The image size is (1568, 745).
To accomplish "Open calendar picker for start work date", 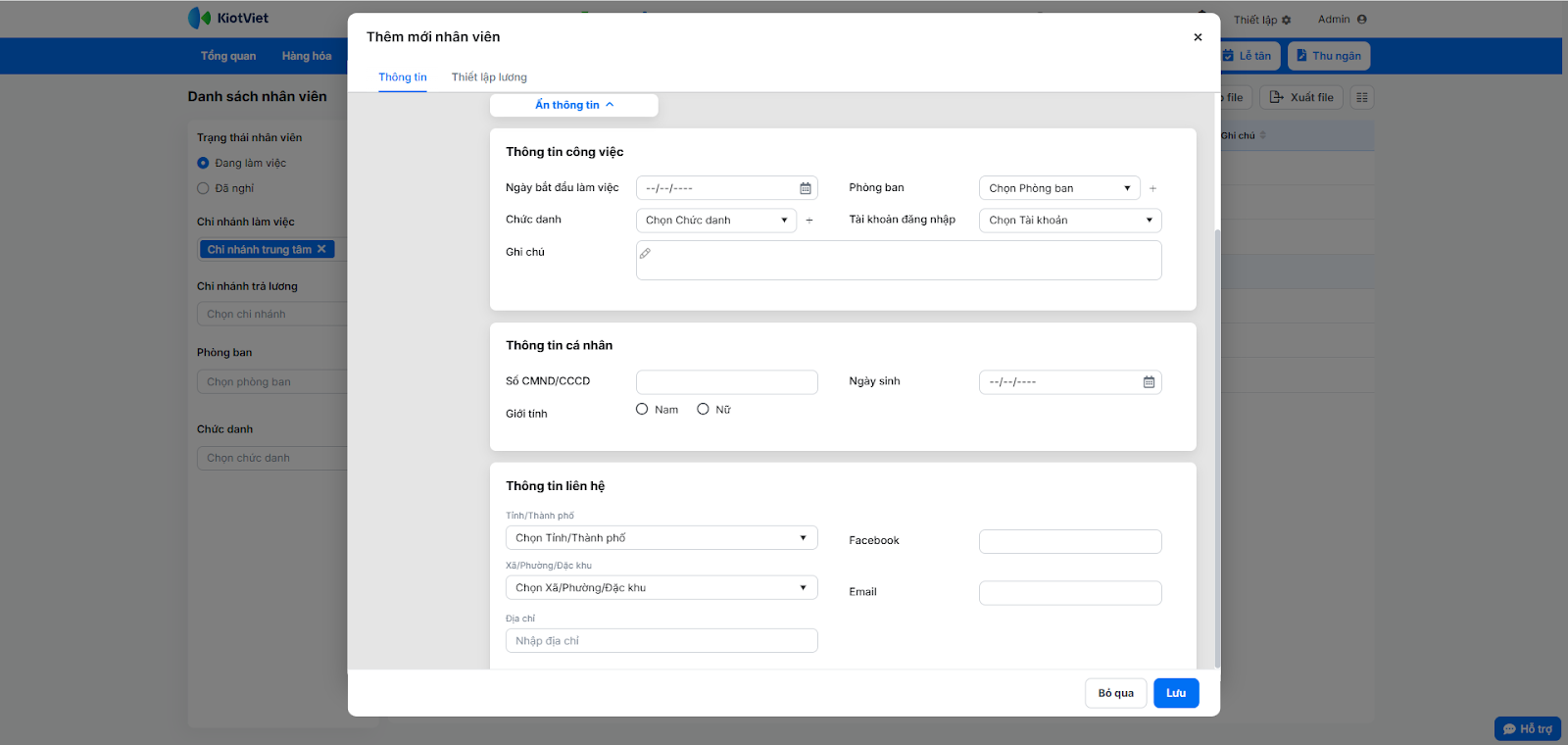I will tap(806, 188).
